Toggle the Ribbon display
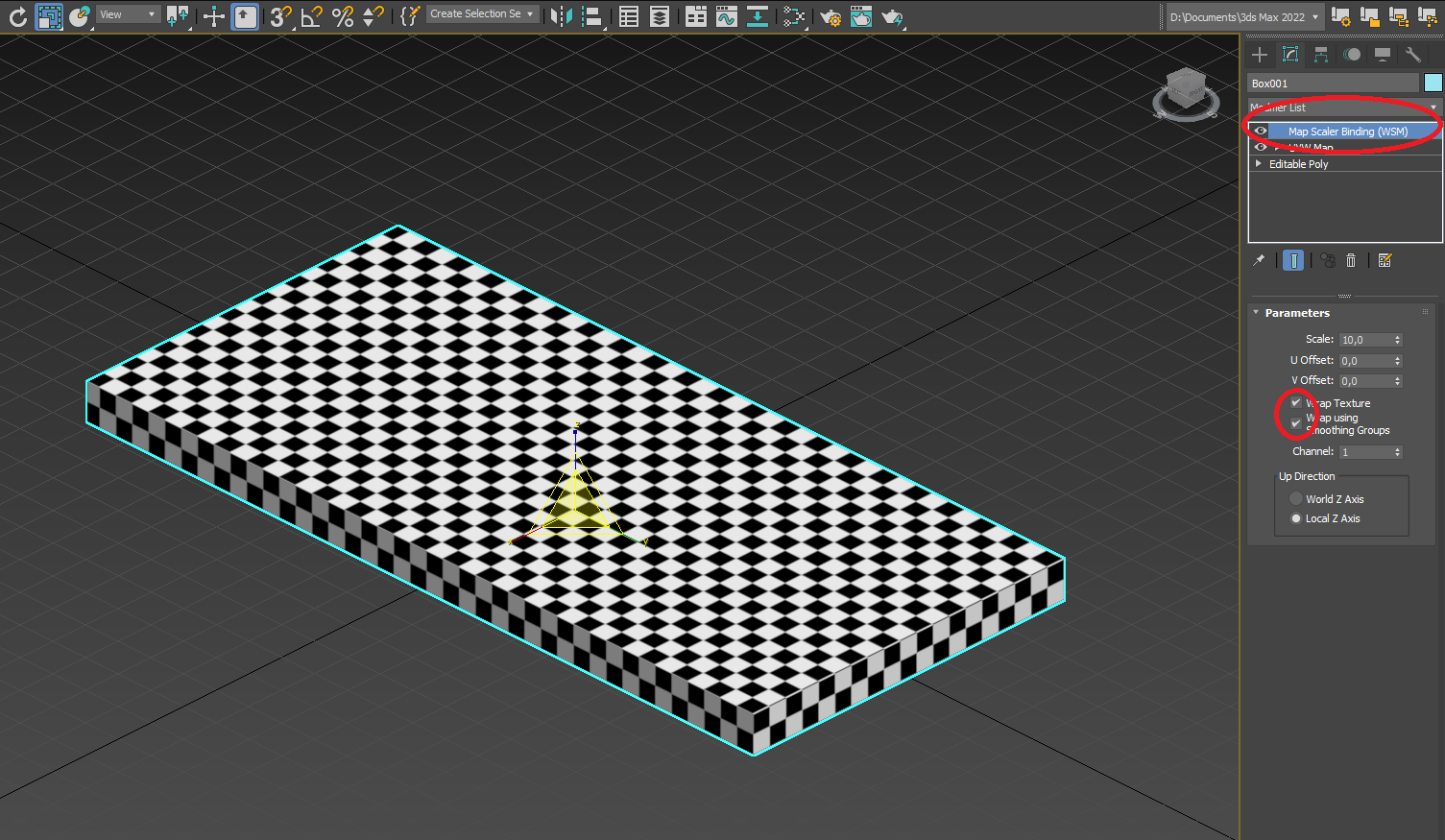This screenshot has height=840, width=1445. coord(696,16)
